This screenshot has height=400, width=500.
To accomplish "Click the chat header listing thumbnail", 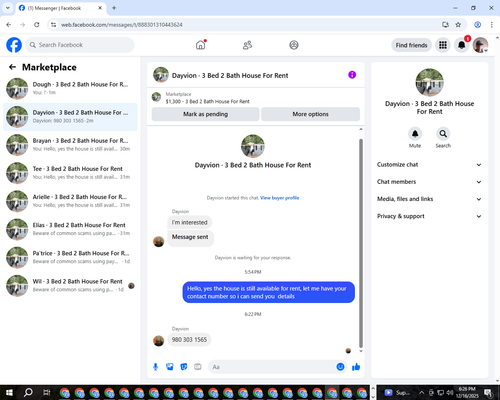I will pos(161,75).
